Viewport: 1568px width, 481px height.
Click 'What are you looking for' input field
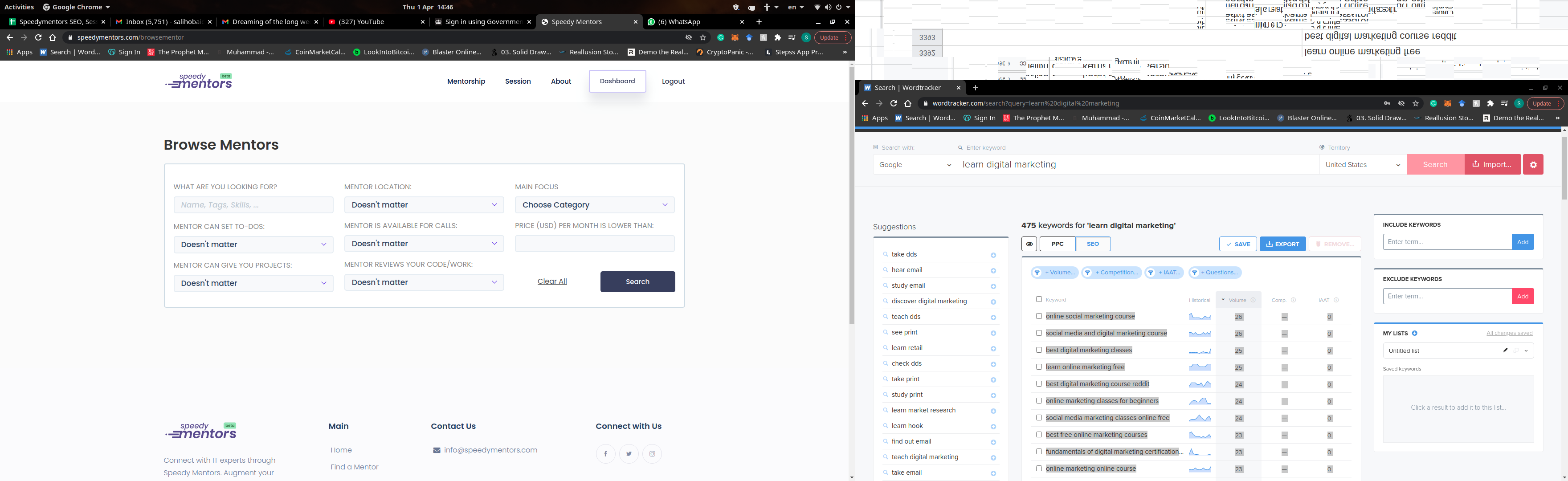click(253, 204)
